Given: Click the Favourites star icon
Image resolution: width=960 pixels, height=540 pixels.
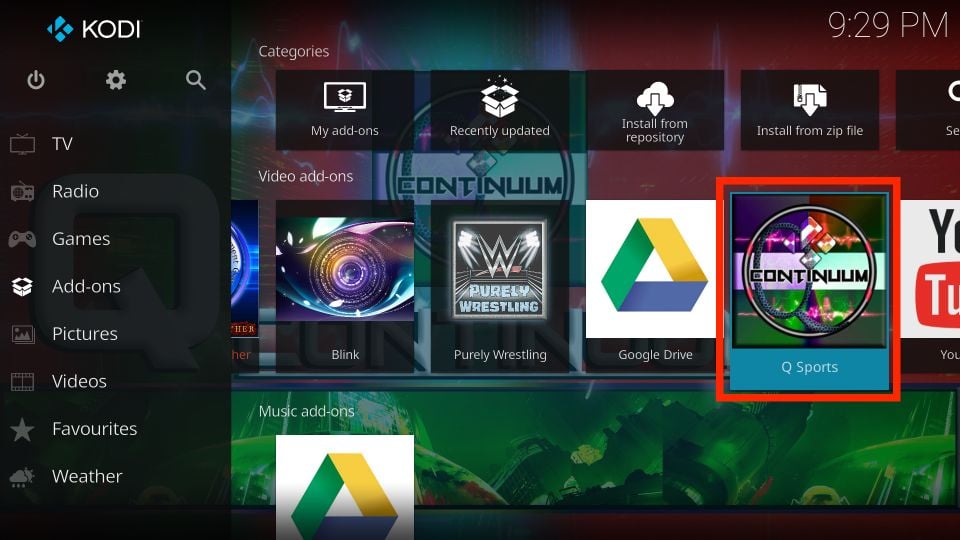Looking at the screenshot, I should (x=23, y=429).
